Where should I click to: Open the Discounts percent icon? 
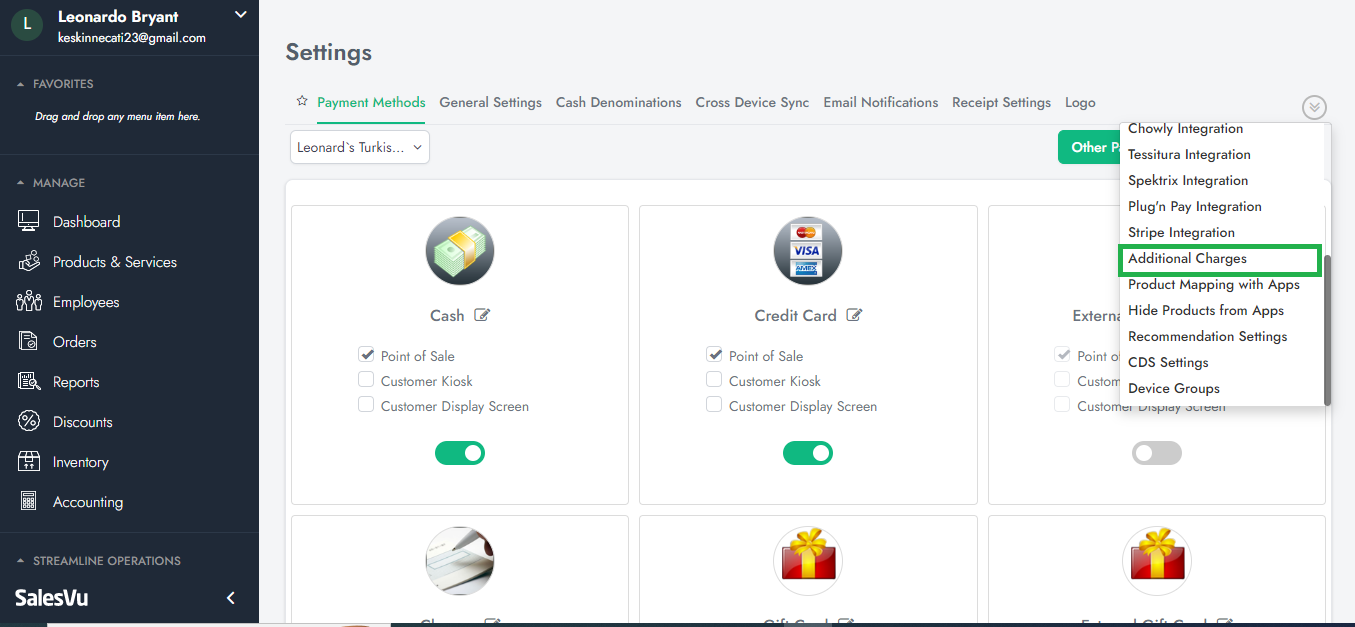29,422
